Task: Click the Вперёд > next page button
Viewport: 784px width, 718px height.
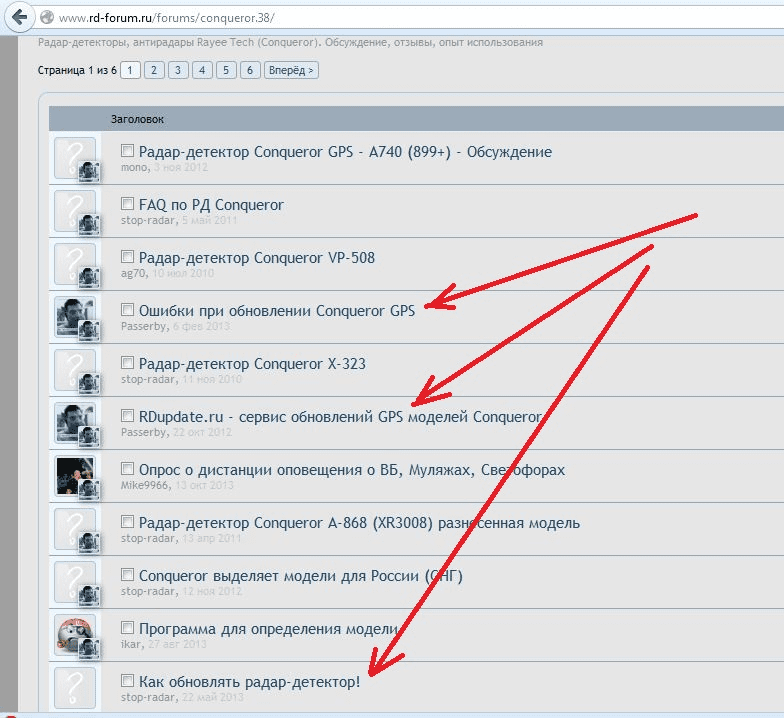Action: (x=291, y=70)
